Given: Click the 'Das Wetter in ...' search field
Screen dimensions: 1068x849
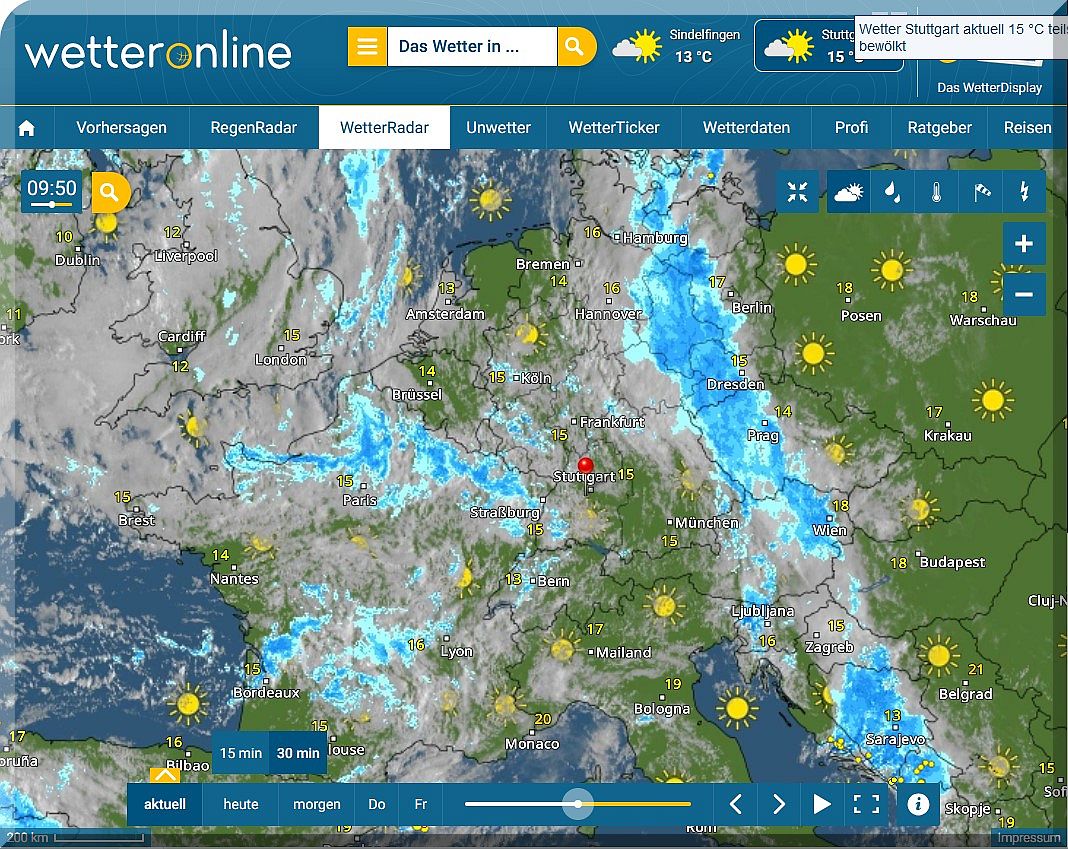Looking at the screenshot, I should (471, 47).
